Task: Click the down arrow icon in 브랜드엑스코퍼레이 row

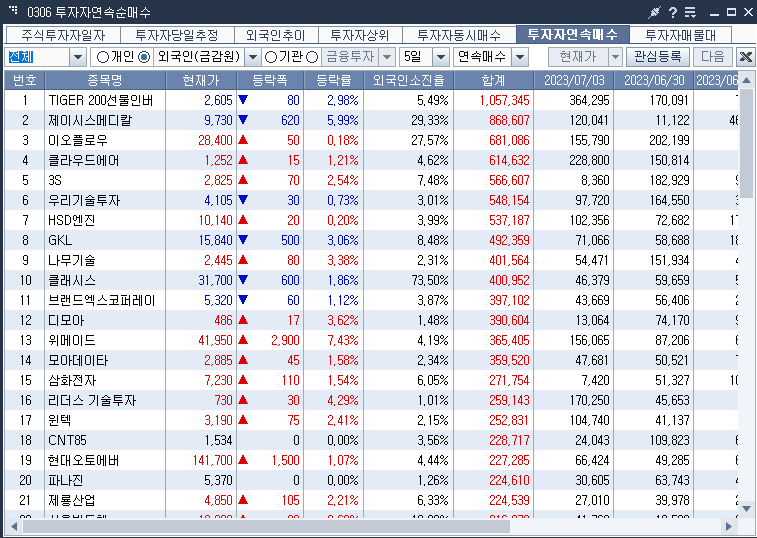Action: pyautogui.click(x=243, y=299)
